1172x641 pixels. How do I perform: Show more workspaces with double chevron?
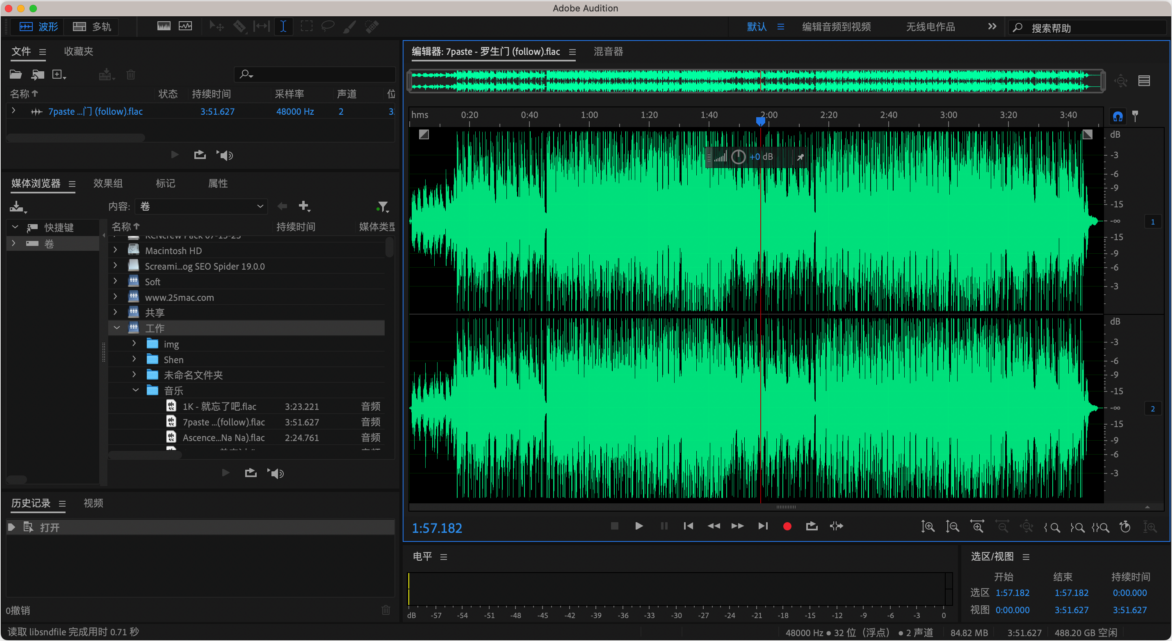992,26
